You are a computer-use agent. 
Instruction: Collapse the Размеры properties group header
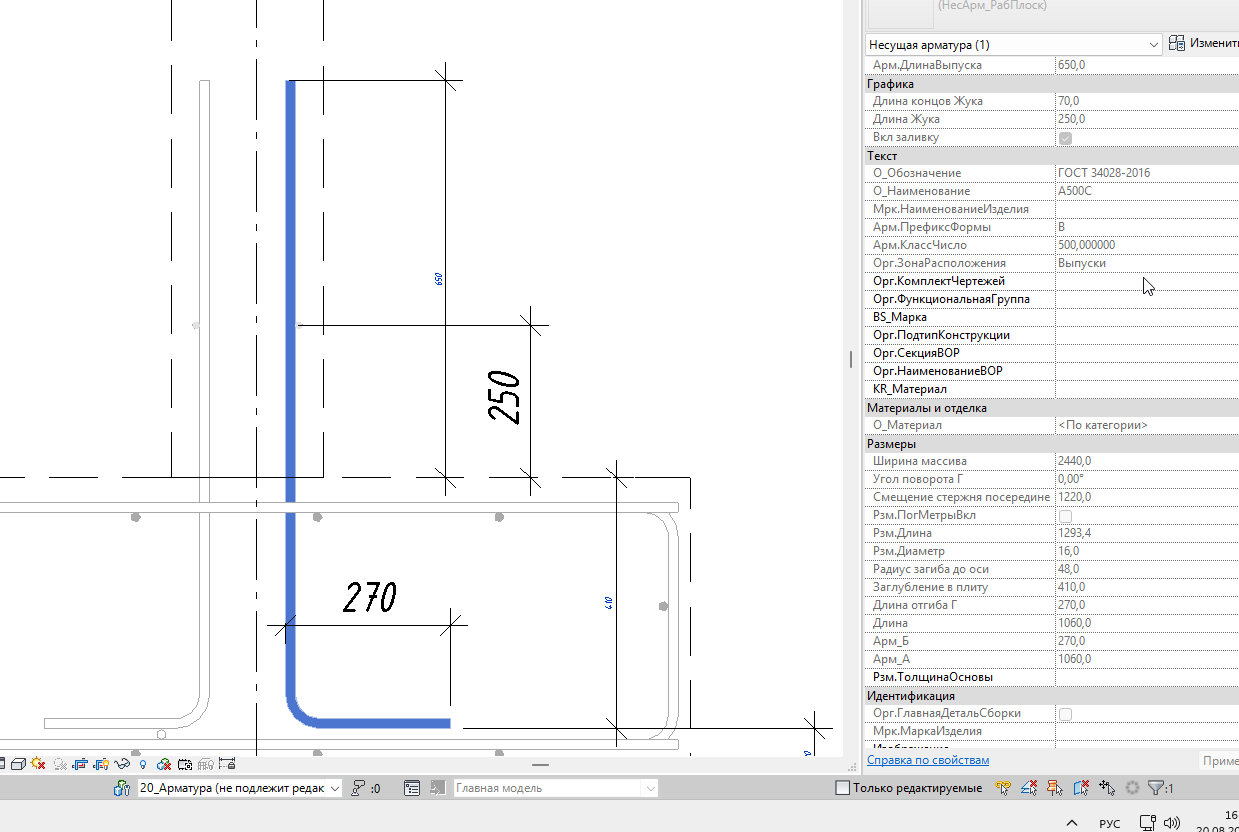(x=1051, y=443)
